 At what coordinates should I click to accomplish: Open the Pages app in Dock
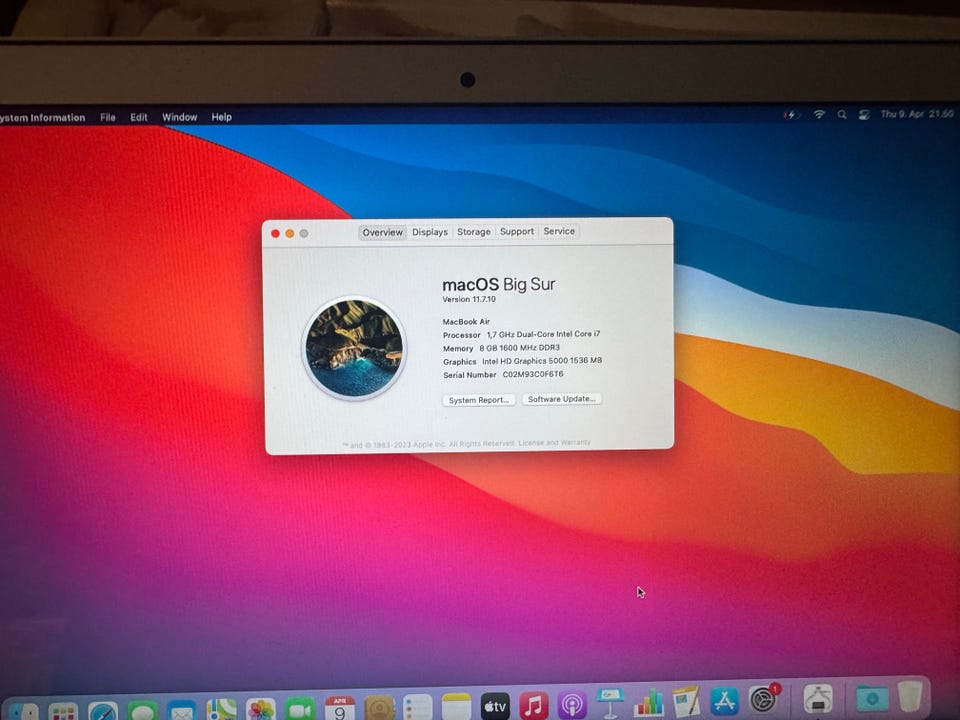[x=686, y=701]
